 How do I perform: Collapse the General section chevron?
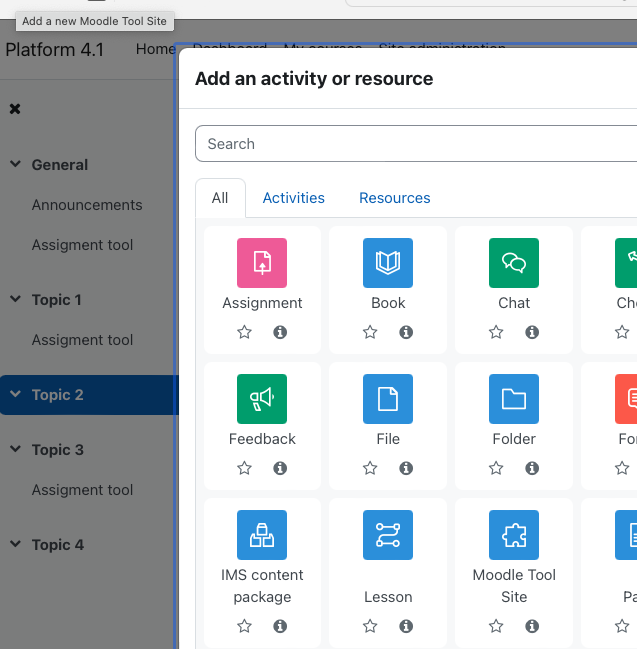[x=15, y=164]
